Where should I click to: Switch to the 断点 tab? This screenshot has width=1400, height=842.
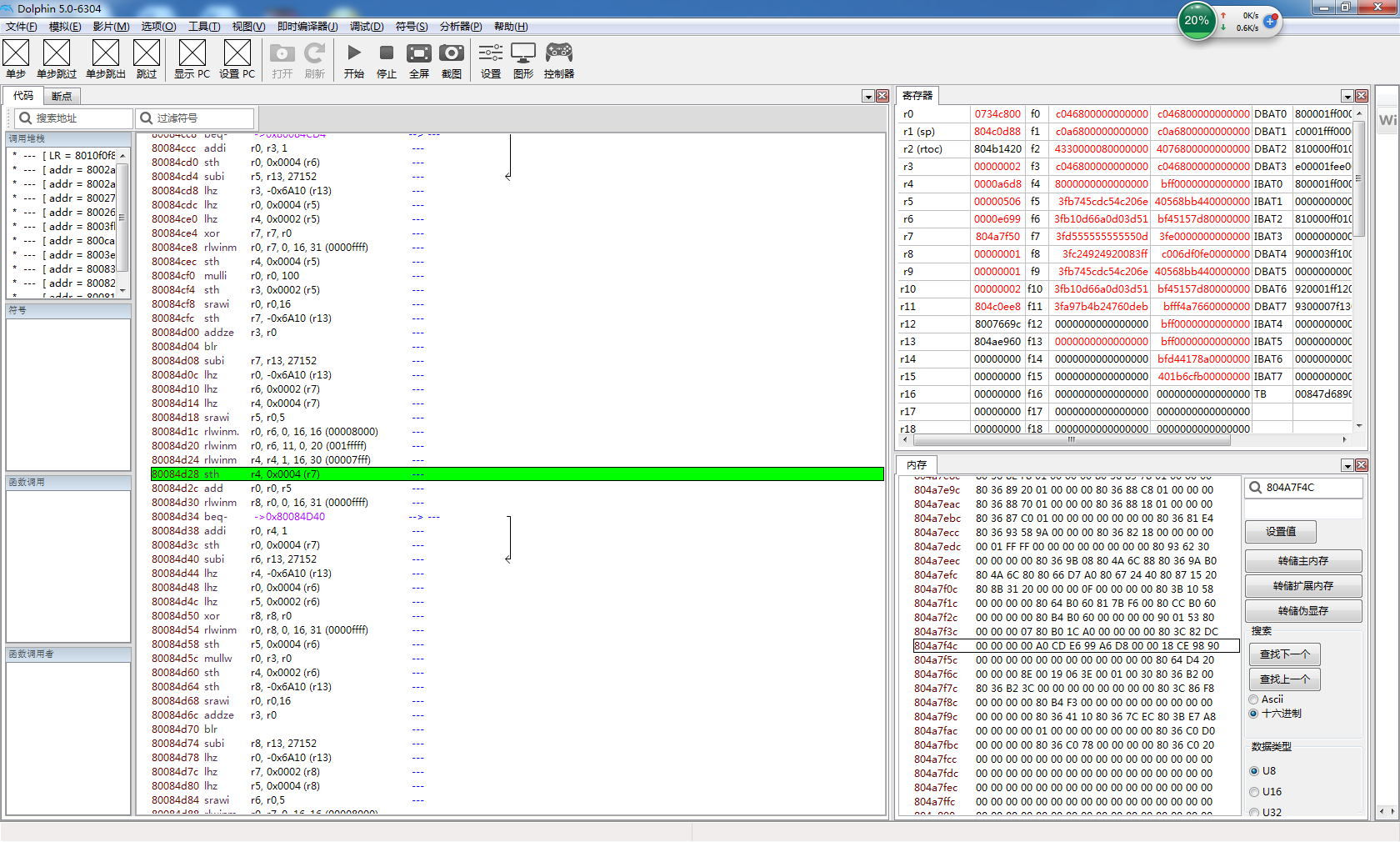(62, 97)
